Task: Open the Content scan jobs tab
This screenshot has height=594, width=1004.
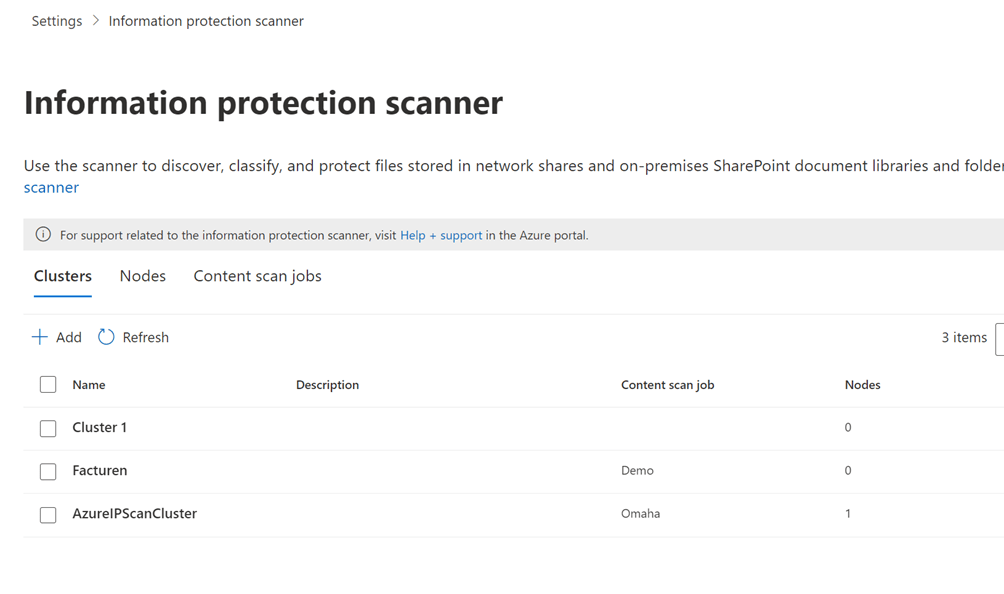Action: click(257, 276)
